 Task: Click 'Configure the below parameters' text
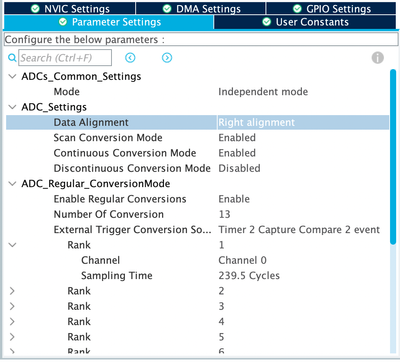85,40
